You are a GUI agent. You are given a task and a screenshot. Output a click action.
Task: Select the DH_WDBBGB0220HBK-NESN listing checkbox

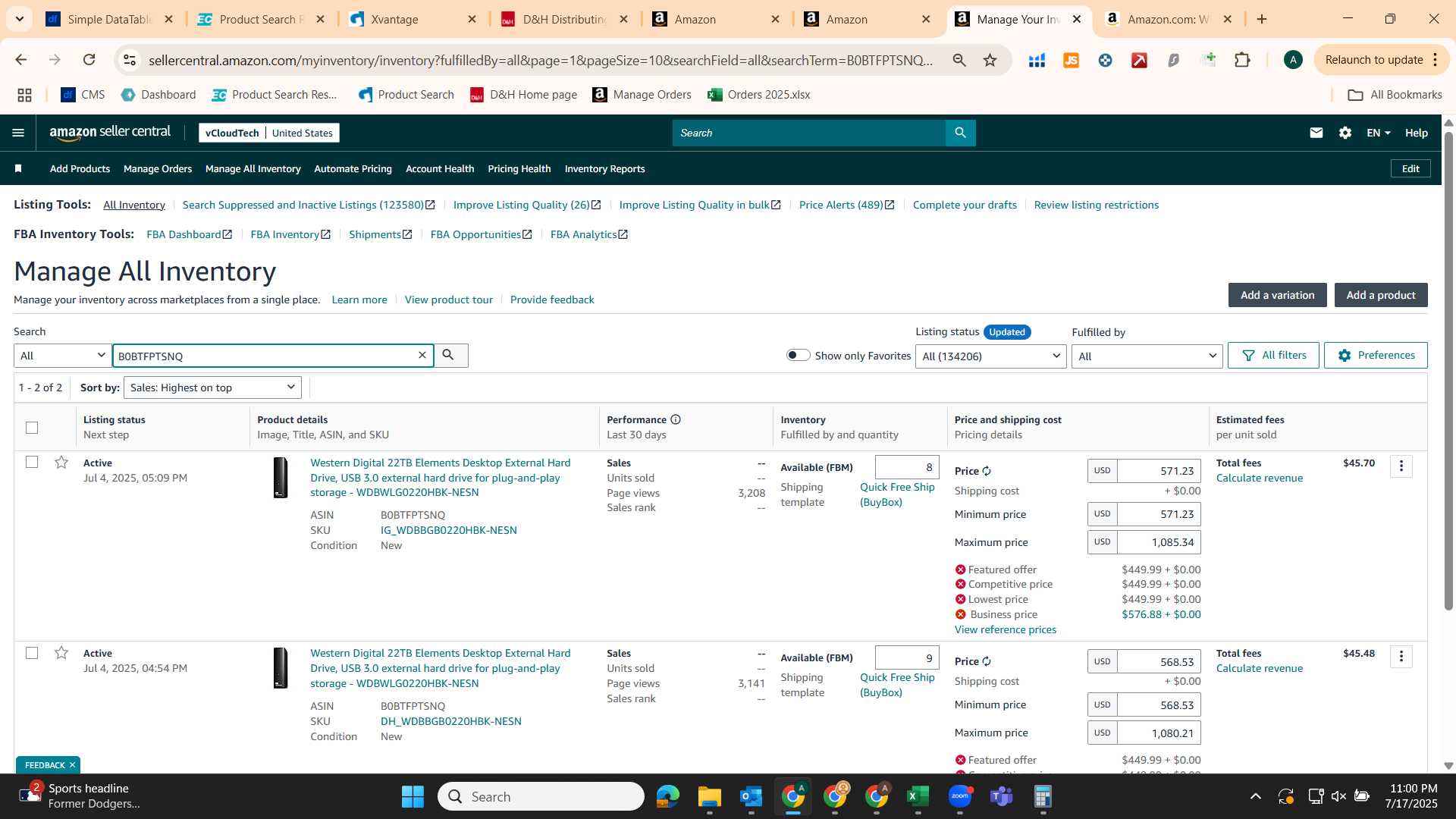pos(32,652)
